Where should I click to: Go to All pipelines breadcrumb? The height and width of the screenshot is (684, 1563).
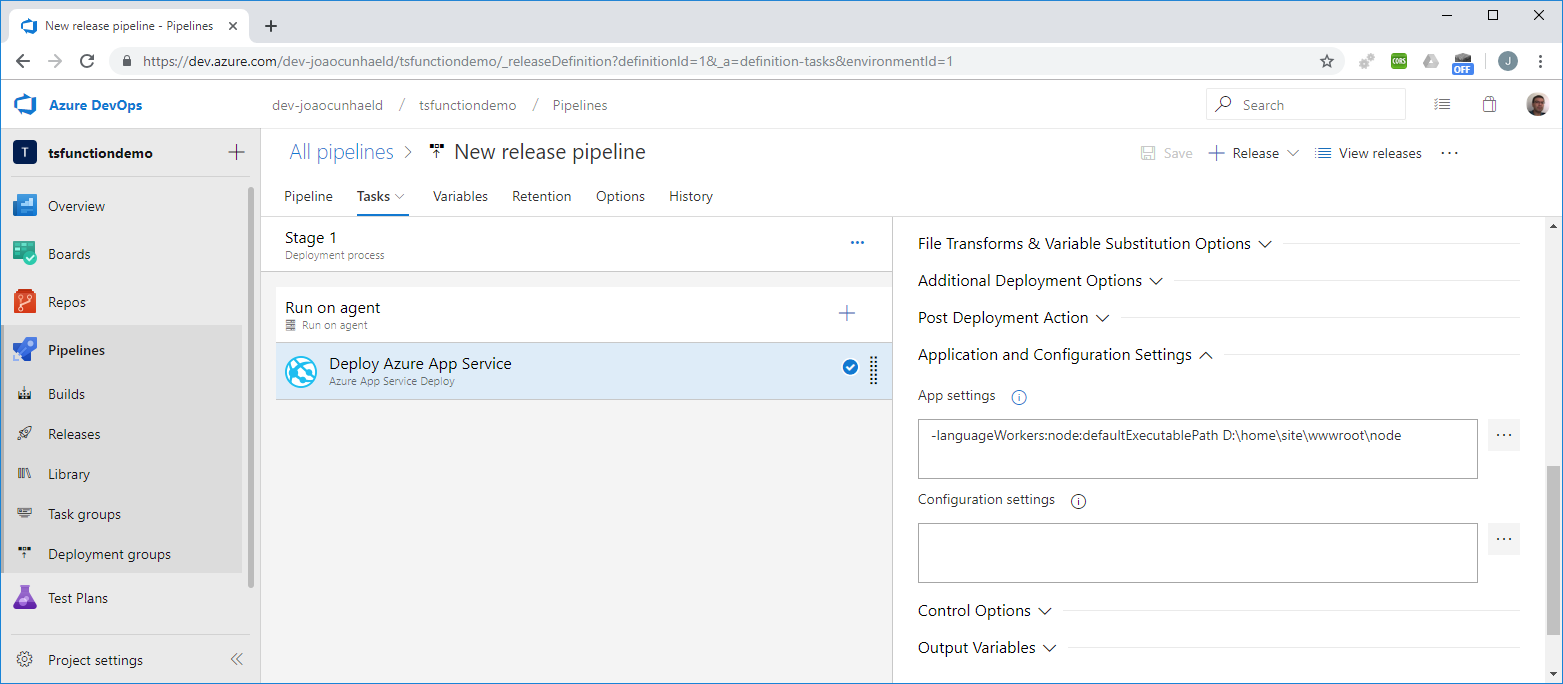pyautogui.click(x=341, y=152)
